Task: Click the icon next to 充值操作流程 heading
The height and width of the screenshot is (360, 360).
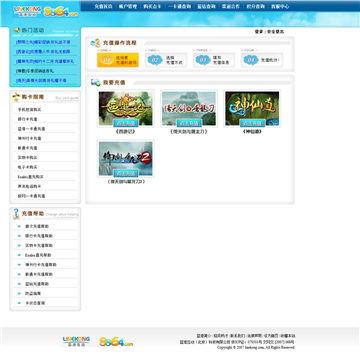Action: pyautogui.click(x=95, y=43)
